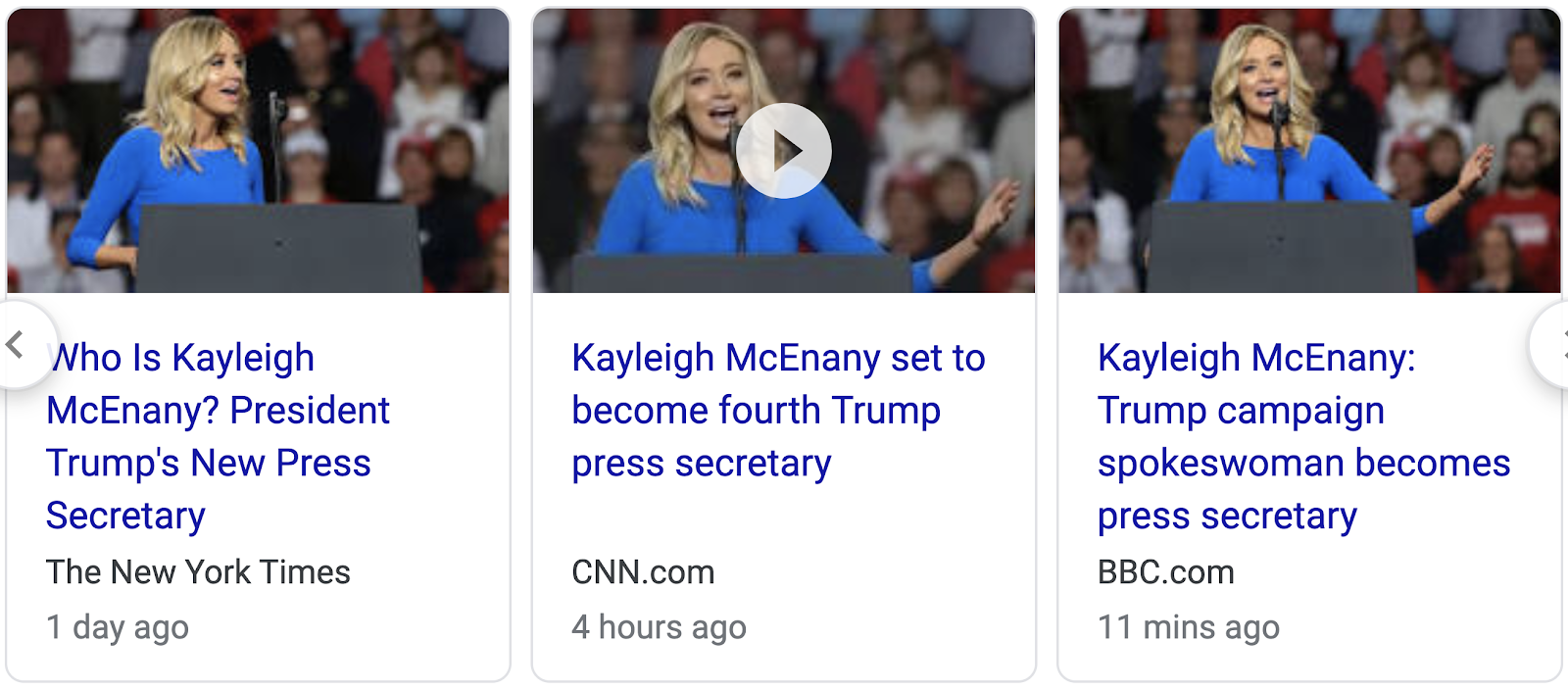Image resolution: width=1568 pixels, height=690 pixels.
Task: Click the BBC.com article thumbnail image
Action: pyautogui.click(x=1309, y=151)
